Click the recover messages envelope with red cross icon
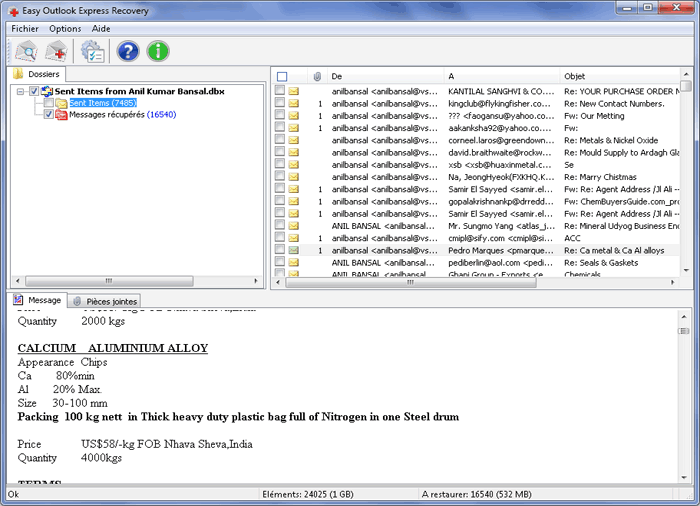Image resolution: width=700 pixels, height=506 pixels. [x=57, y=51]
